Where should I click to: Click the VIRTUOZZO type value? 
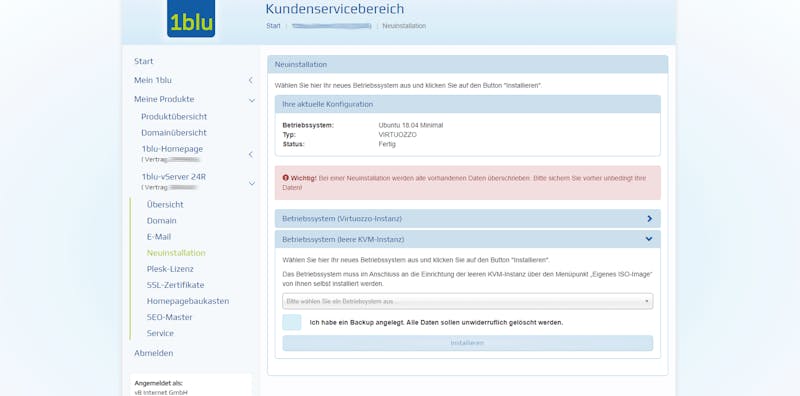point(397,135)
